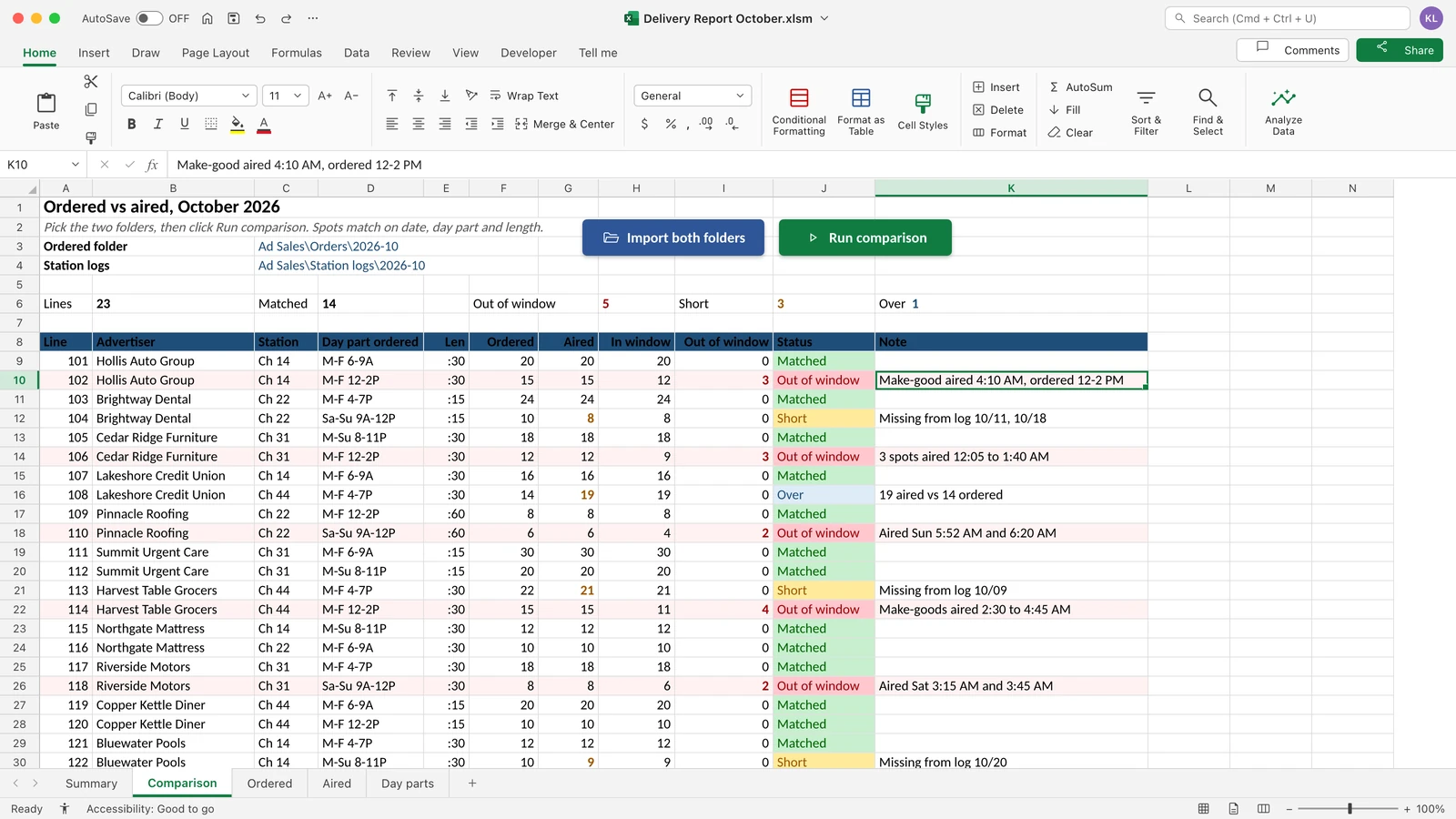
Task: Expand the file name chevron in title bar
Action: pos(824,18)
